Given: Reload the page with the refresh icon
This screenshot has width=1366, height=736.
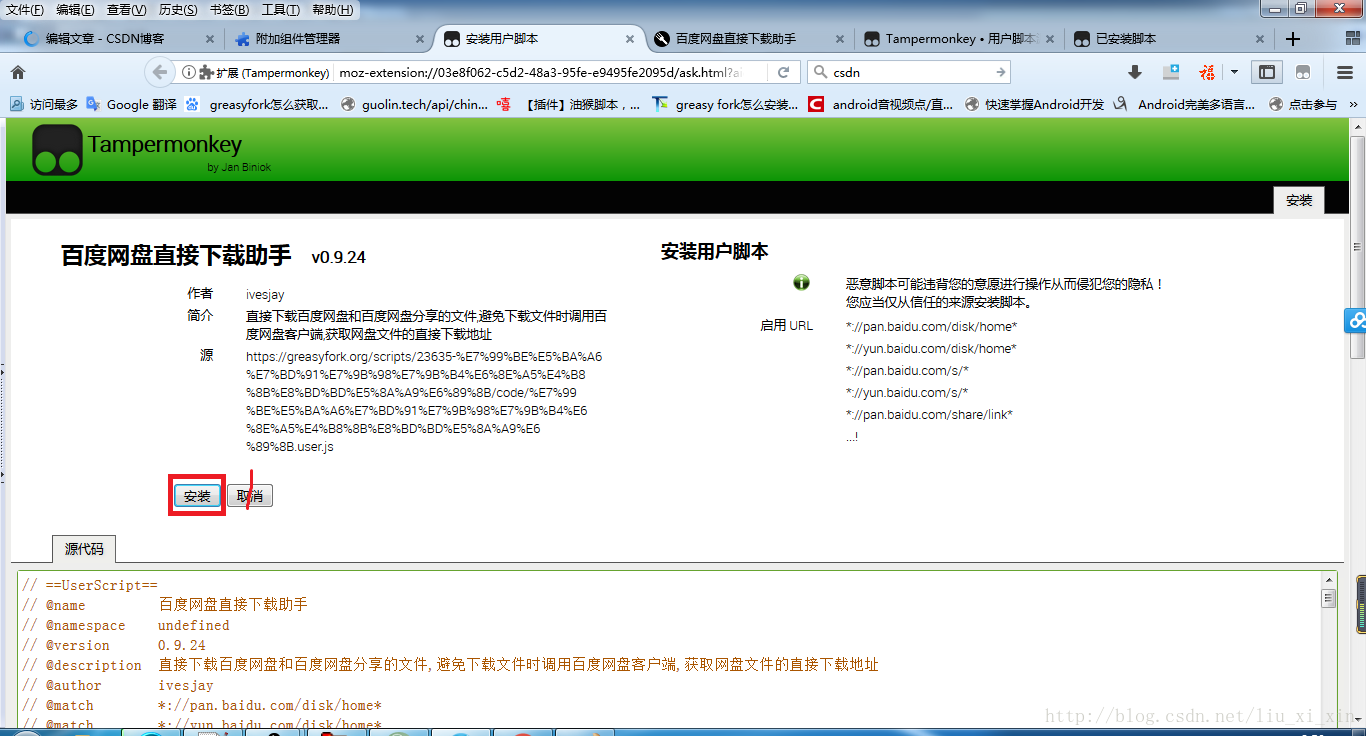Looking at the screenshot, I should 784,72.
